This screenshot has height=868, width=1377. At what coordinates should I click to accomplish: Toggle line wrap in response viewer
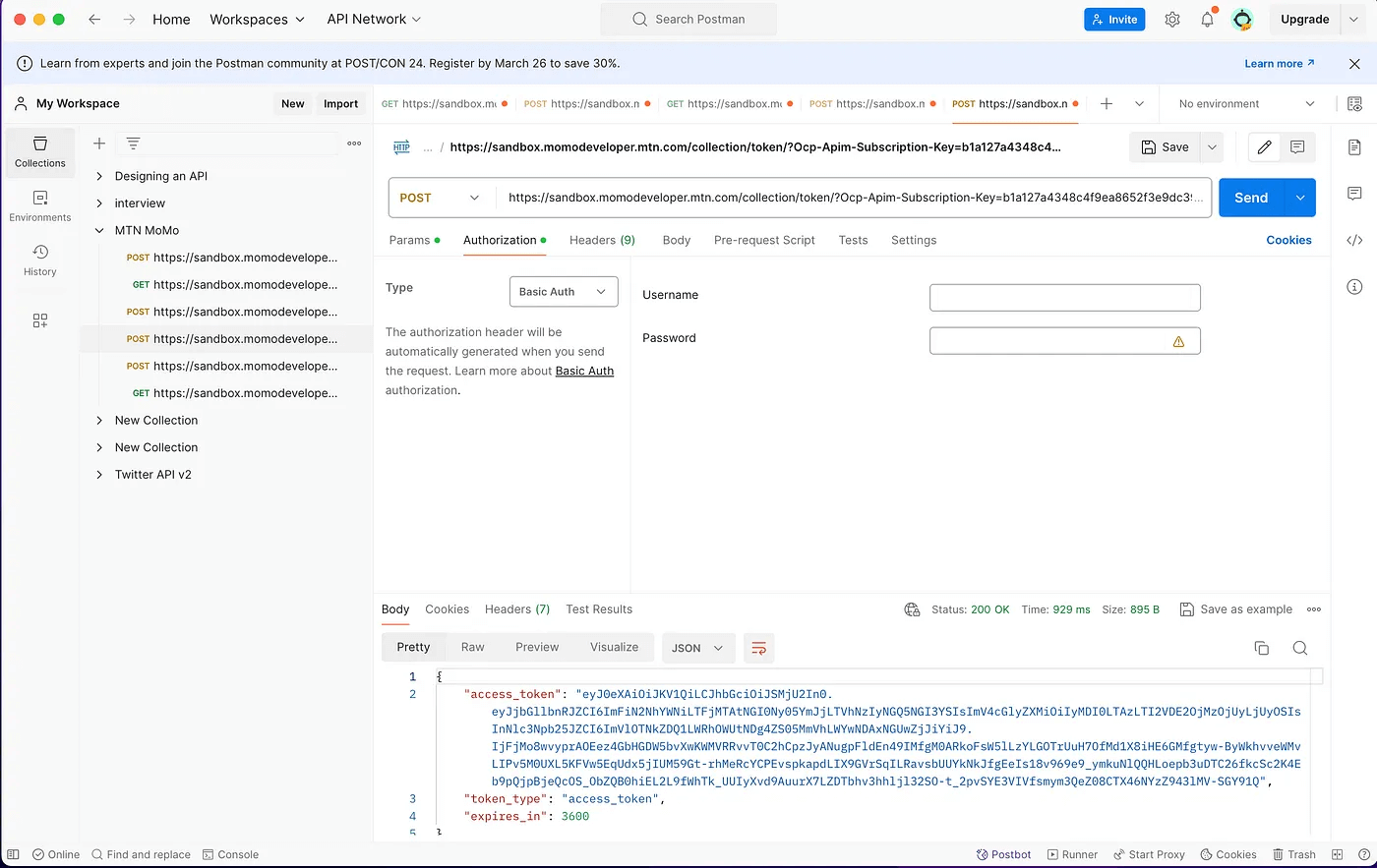(x=758, y=648)
